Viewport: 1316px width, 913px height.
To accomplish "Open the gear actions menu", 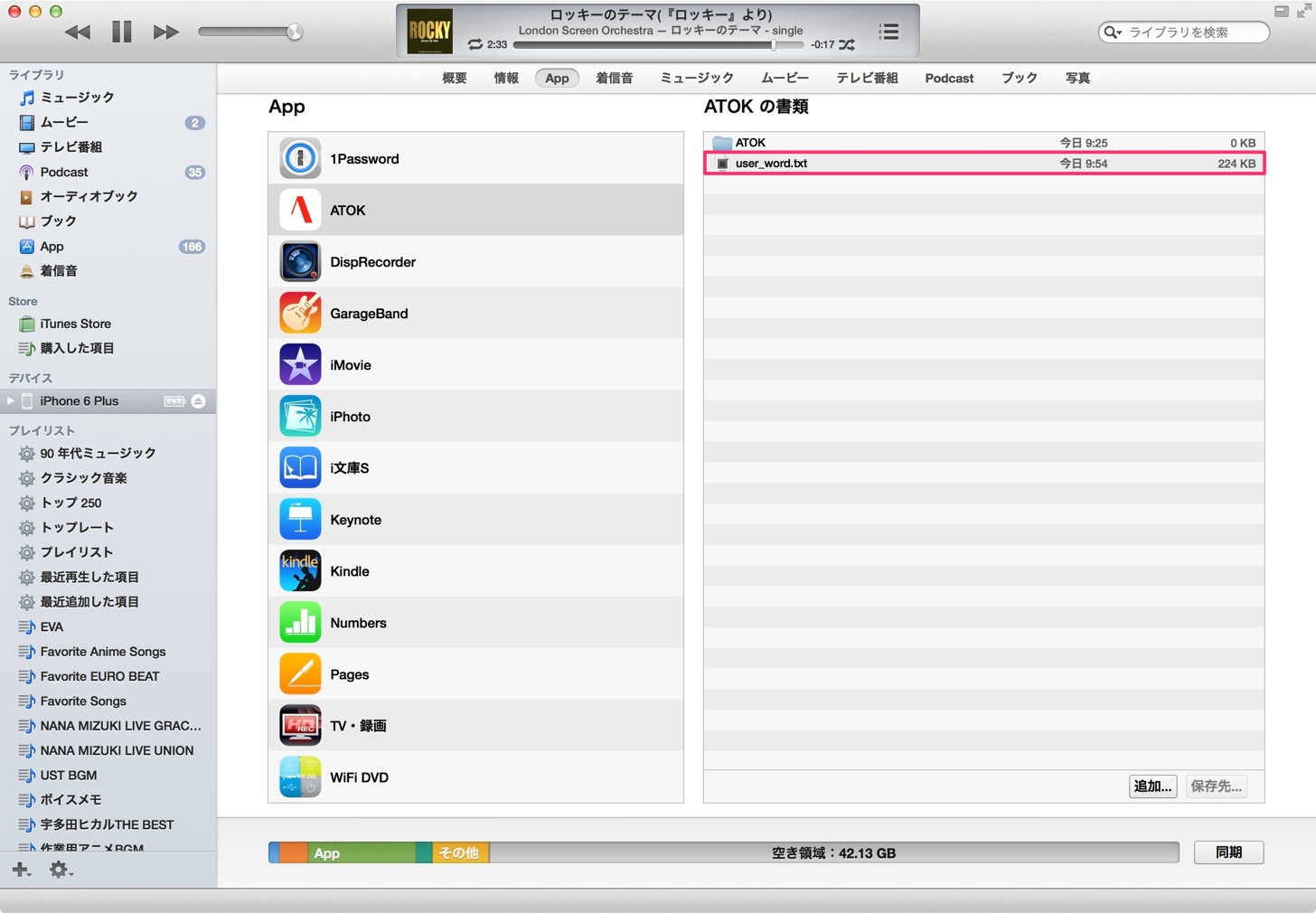I will (61, 870).
